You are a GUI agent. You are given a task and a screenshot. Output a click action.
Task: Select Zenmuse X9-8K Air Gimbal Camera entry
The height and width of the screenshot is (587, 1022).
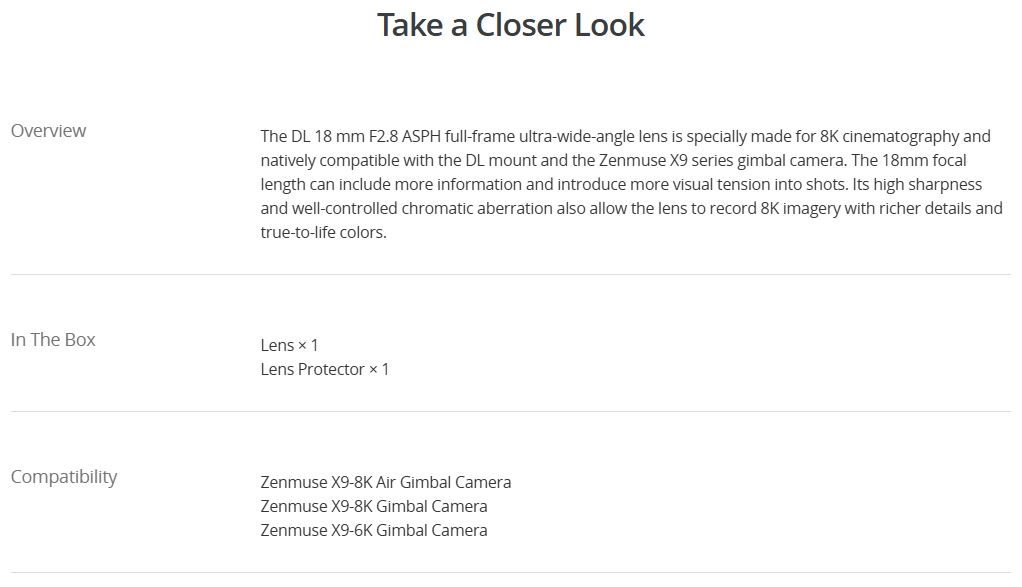pyautogui.click(x=385, y=482)
